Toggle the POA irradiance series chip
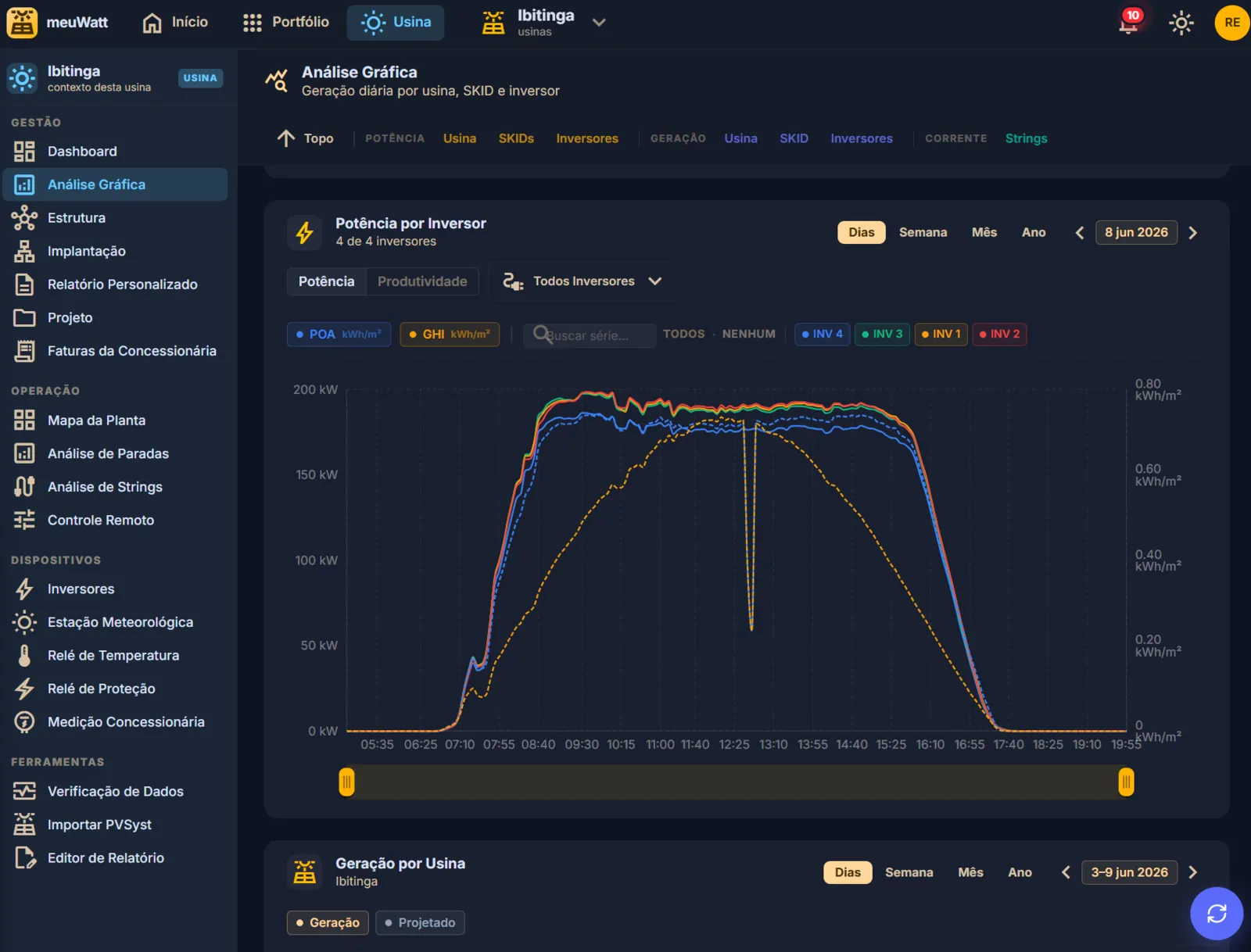Screen dimensions: 1251x952 pyautogui.click(x=339, y=335)
